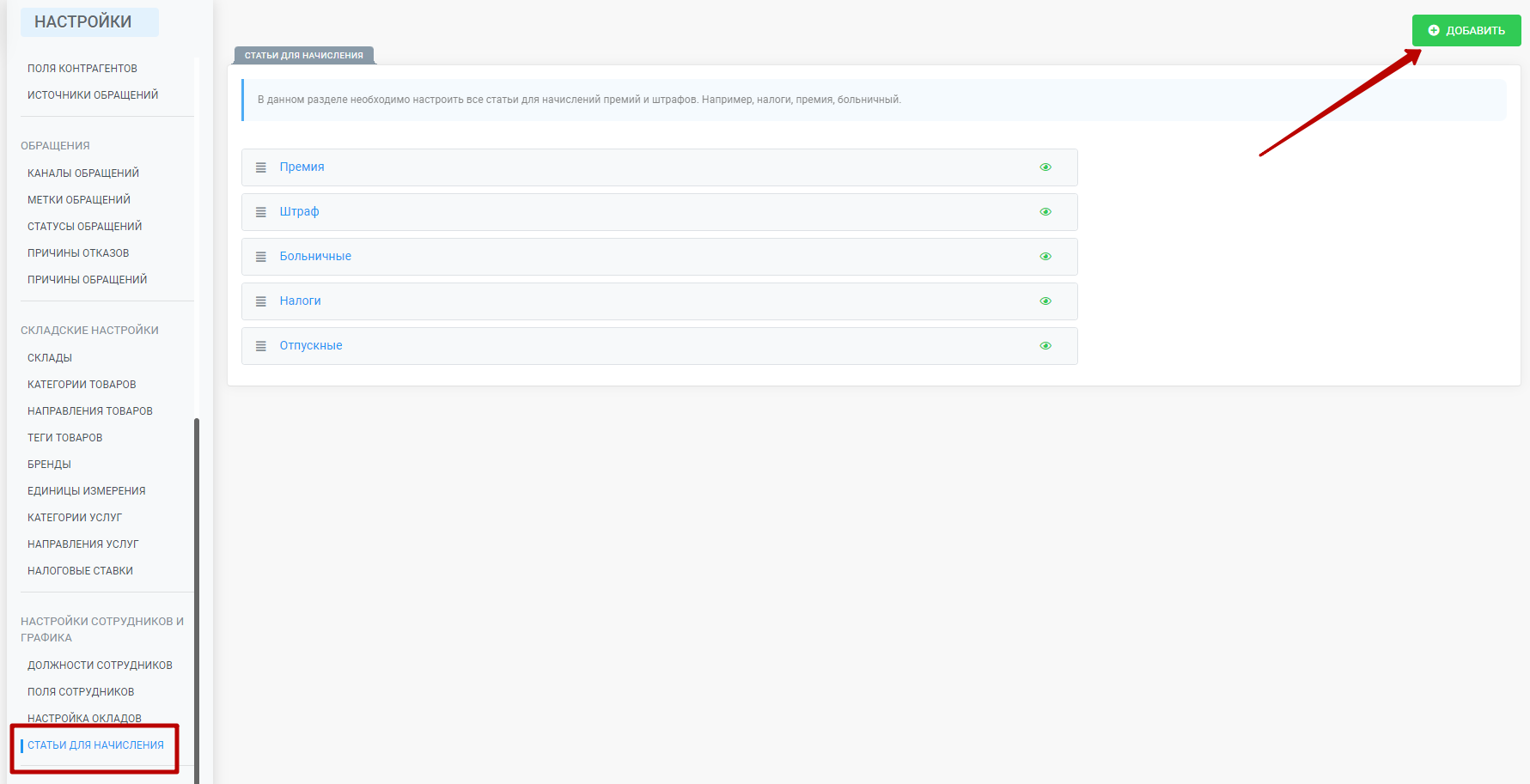
Task: Open Причины отказов menu item
Action: [78, 253]
